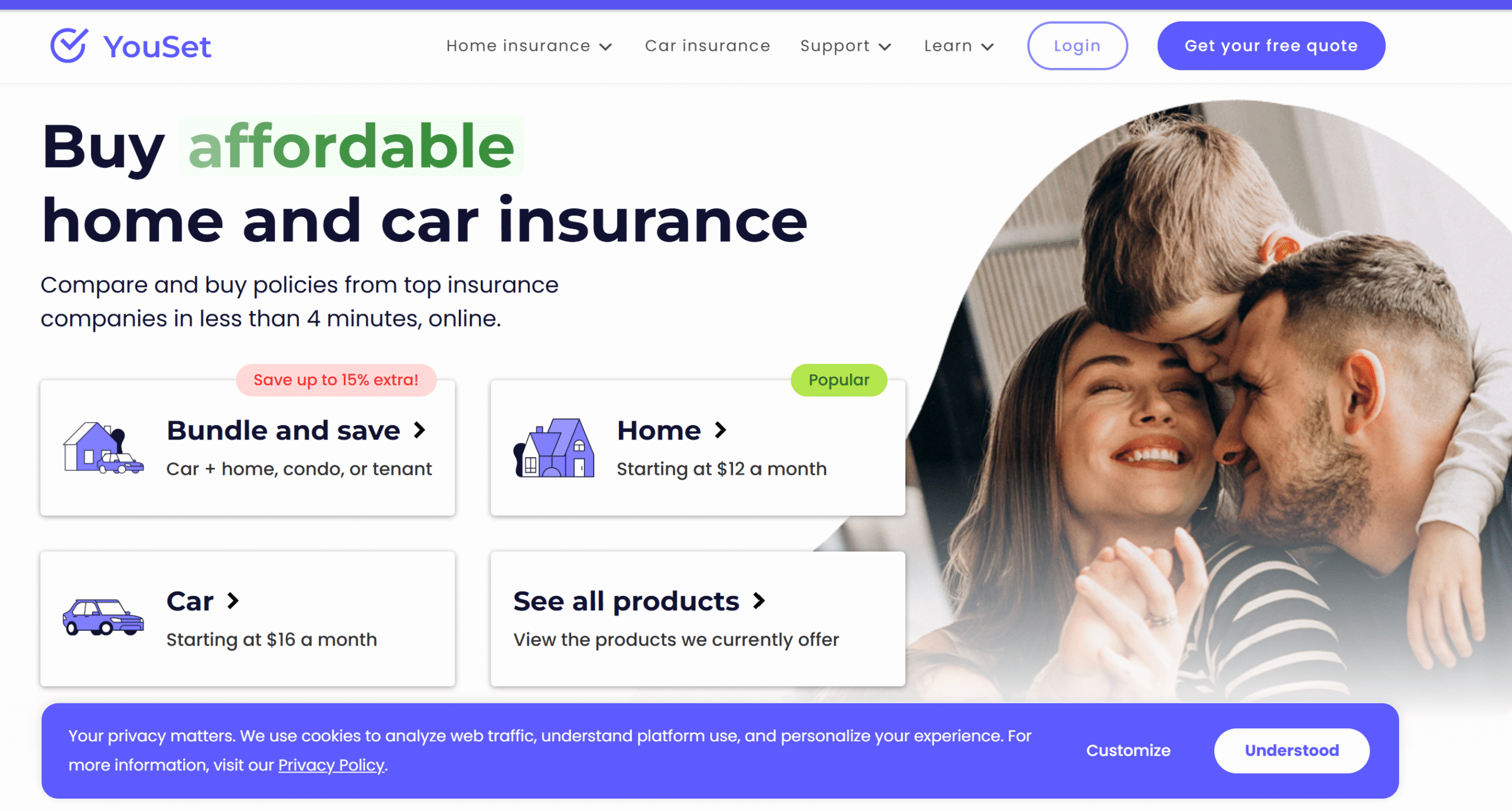1512x811 pixels.
Task: Click the purple houses Home icon
Action: click(554, 448)
